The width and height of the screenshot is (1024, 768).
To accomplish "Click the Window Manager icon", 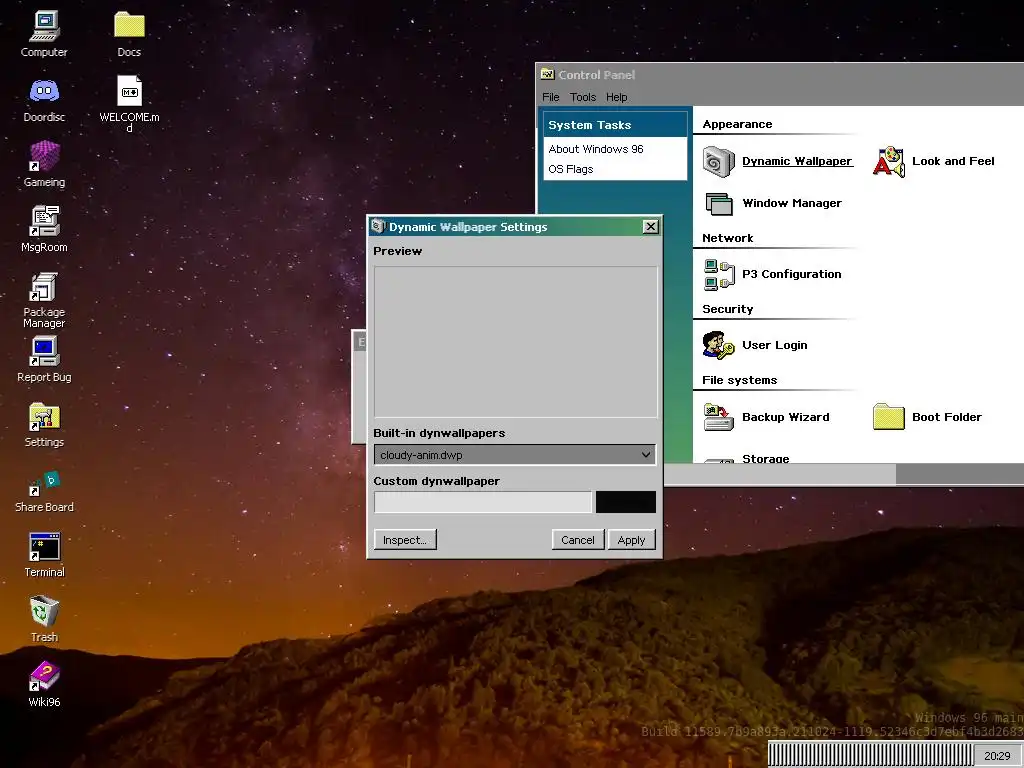I will tap(718, 203).
